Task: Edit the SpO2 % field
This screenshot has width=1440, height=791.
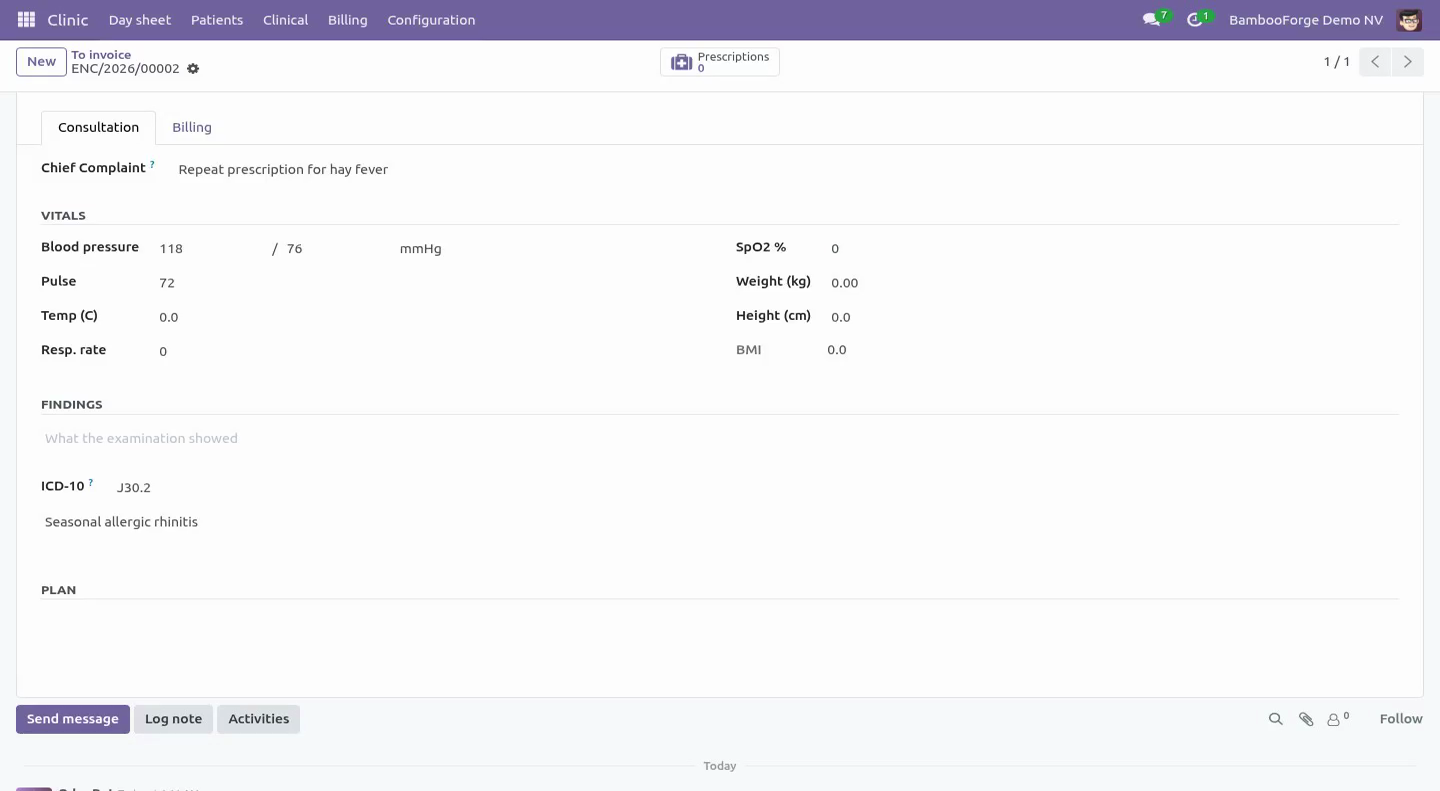Action: 1113,248
